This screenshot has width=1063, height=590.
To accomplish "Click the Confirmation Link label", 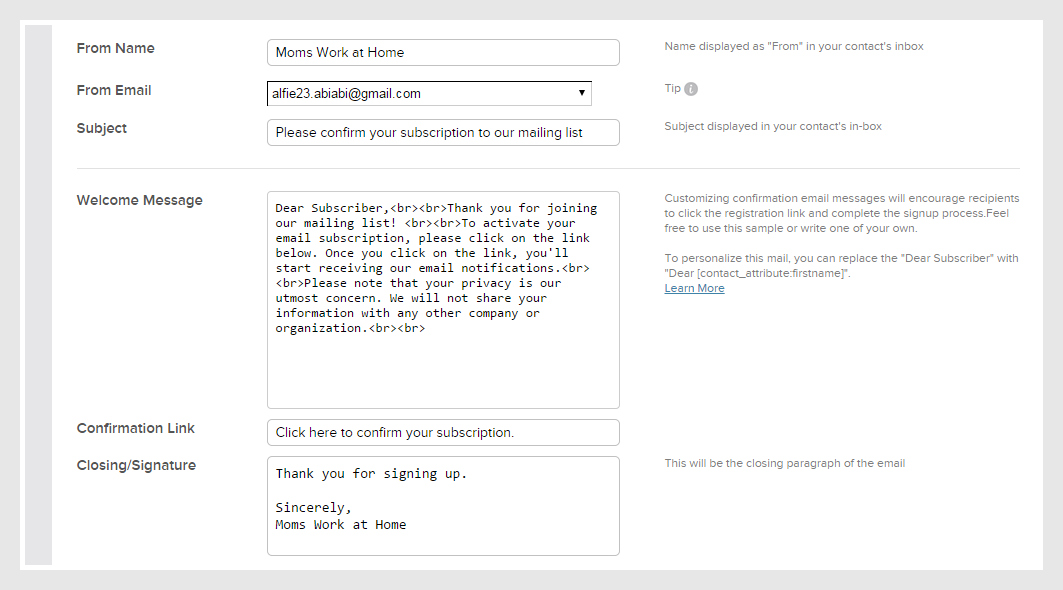I will (136, 428).
